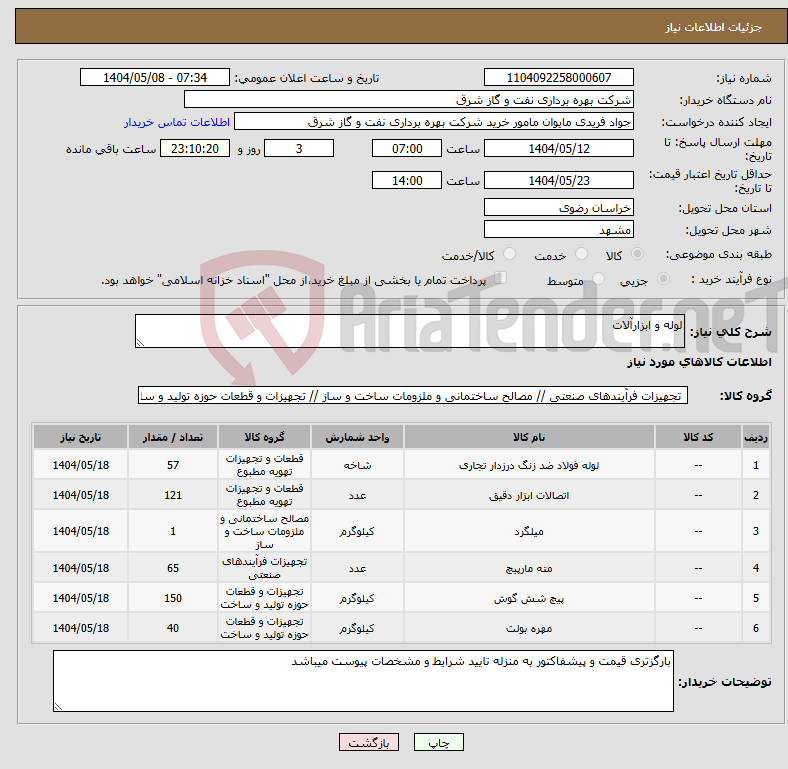Click the چاپ (print) button

(438, 742)
